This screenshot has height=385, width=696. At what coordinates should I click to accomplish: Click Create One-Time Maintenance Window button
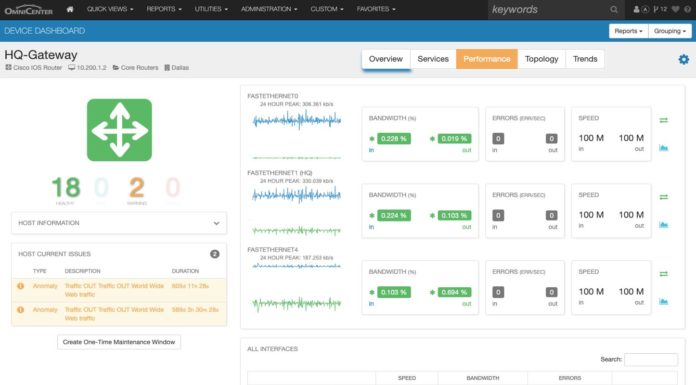coord(119,342)
